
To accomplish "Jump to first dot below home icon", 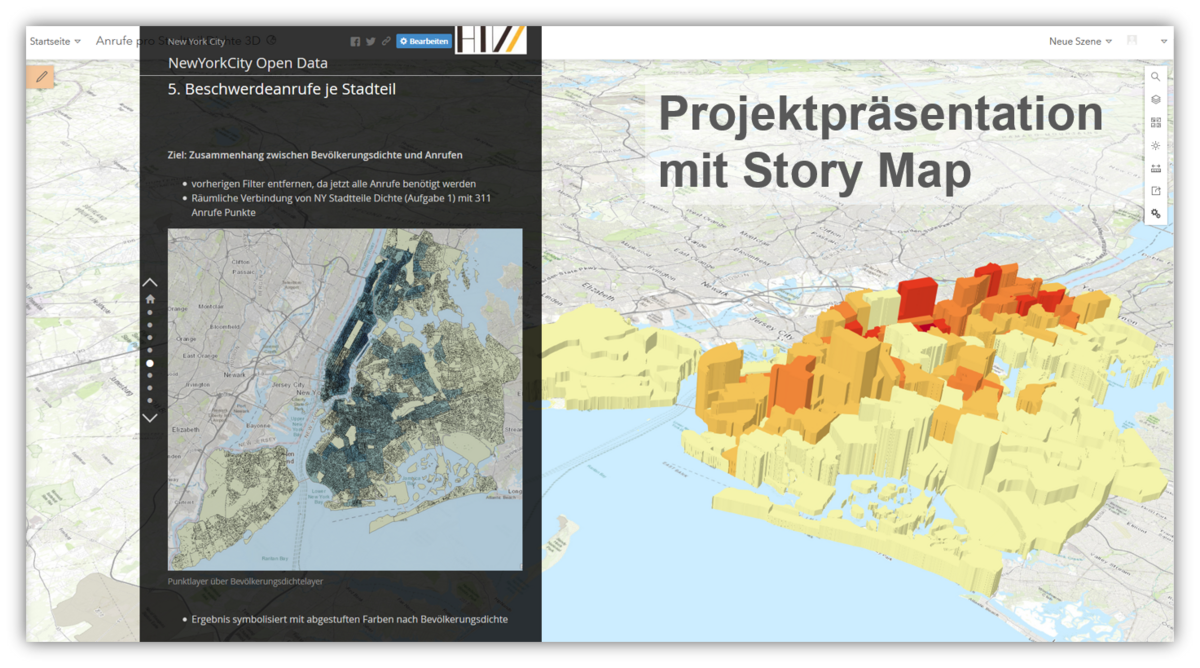I will tap(150, 313).
